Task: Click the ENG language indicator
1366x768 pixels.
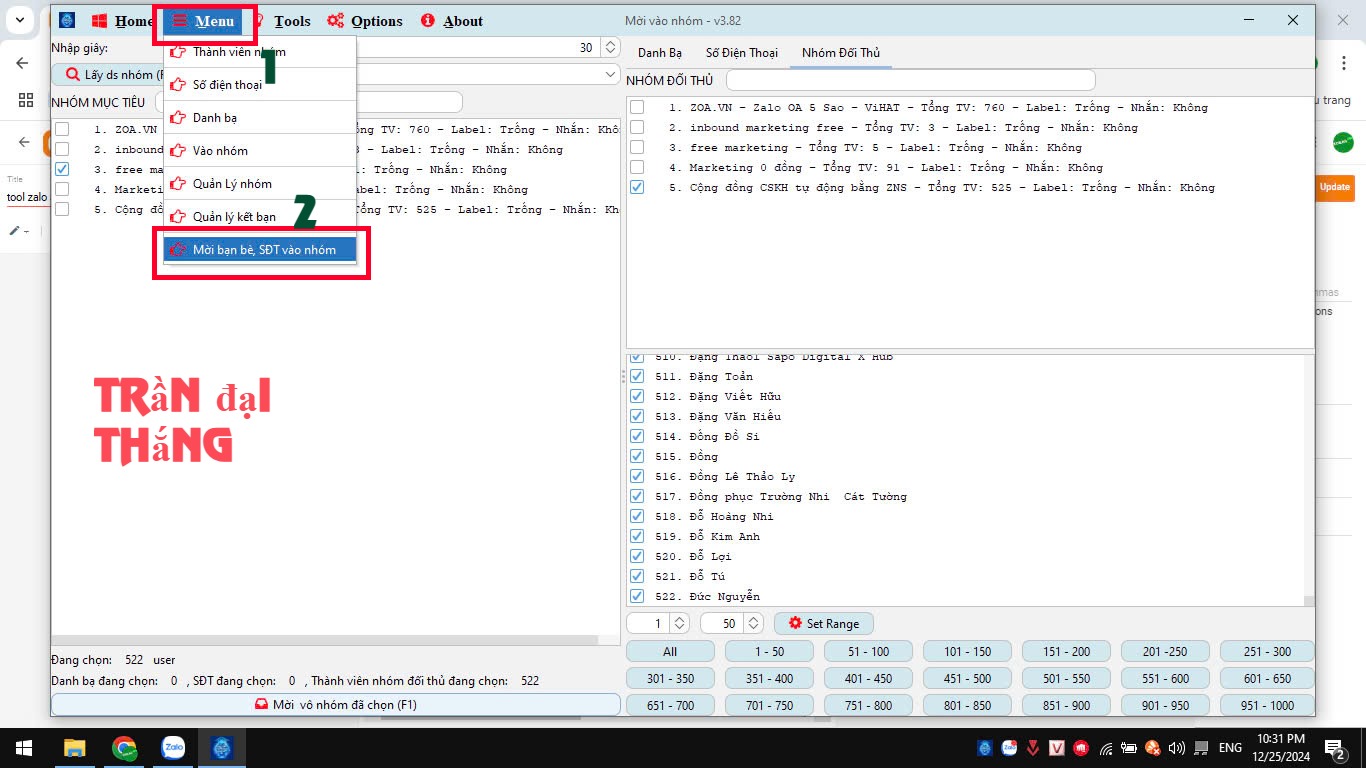Action: (1229, 748)
